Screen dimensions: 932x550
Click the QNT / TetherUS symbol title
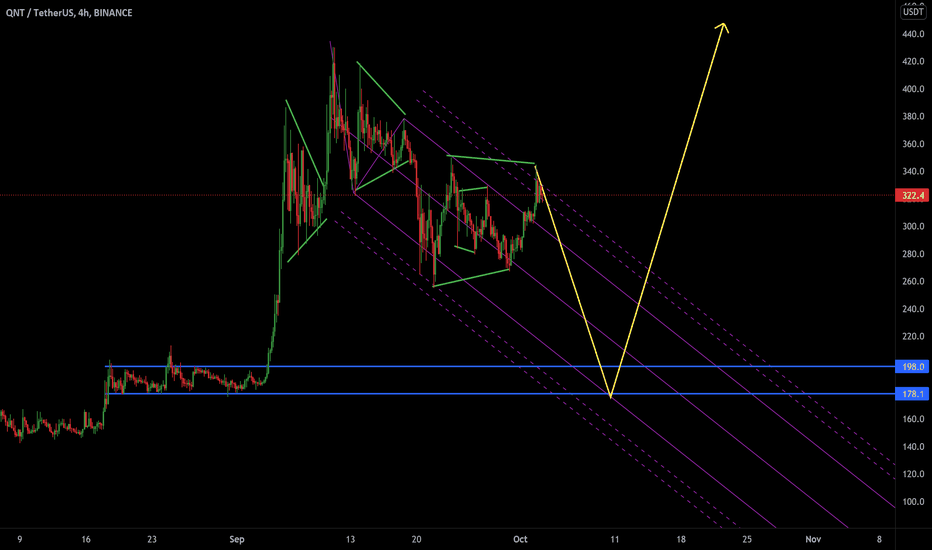coord(69,12)
